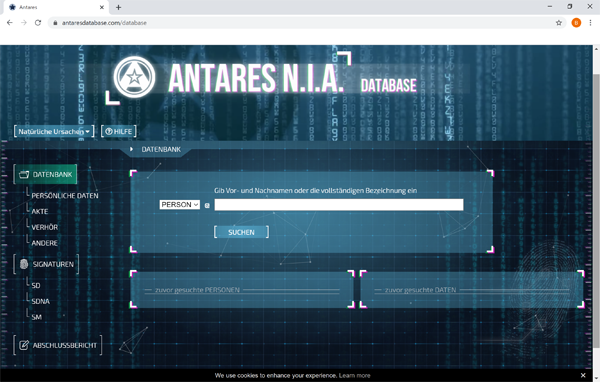Click the breadcrumb triangle arrow before DATENBANK
600x382 pixels.
(x=131, y=149)
